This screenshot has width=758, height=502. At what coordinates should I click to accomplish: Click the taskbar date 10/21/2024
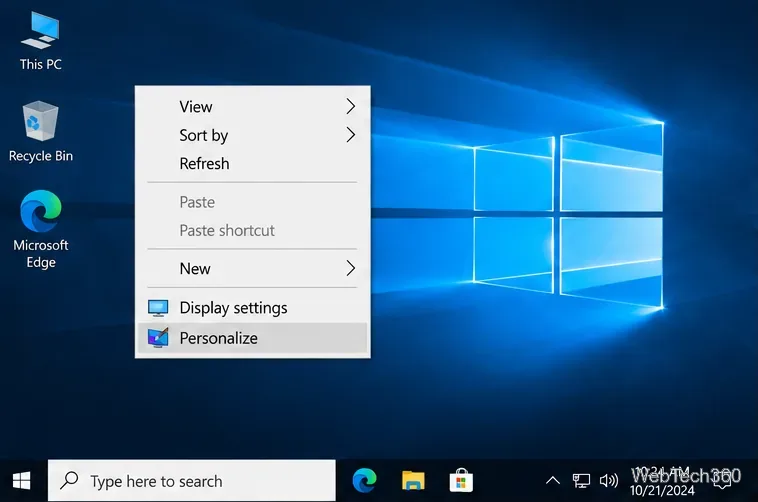click(662, 490)
